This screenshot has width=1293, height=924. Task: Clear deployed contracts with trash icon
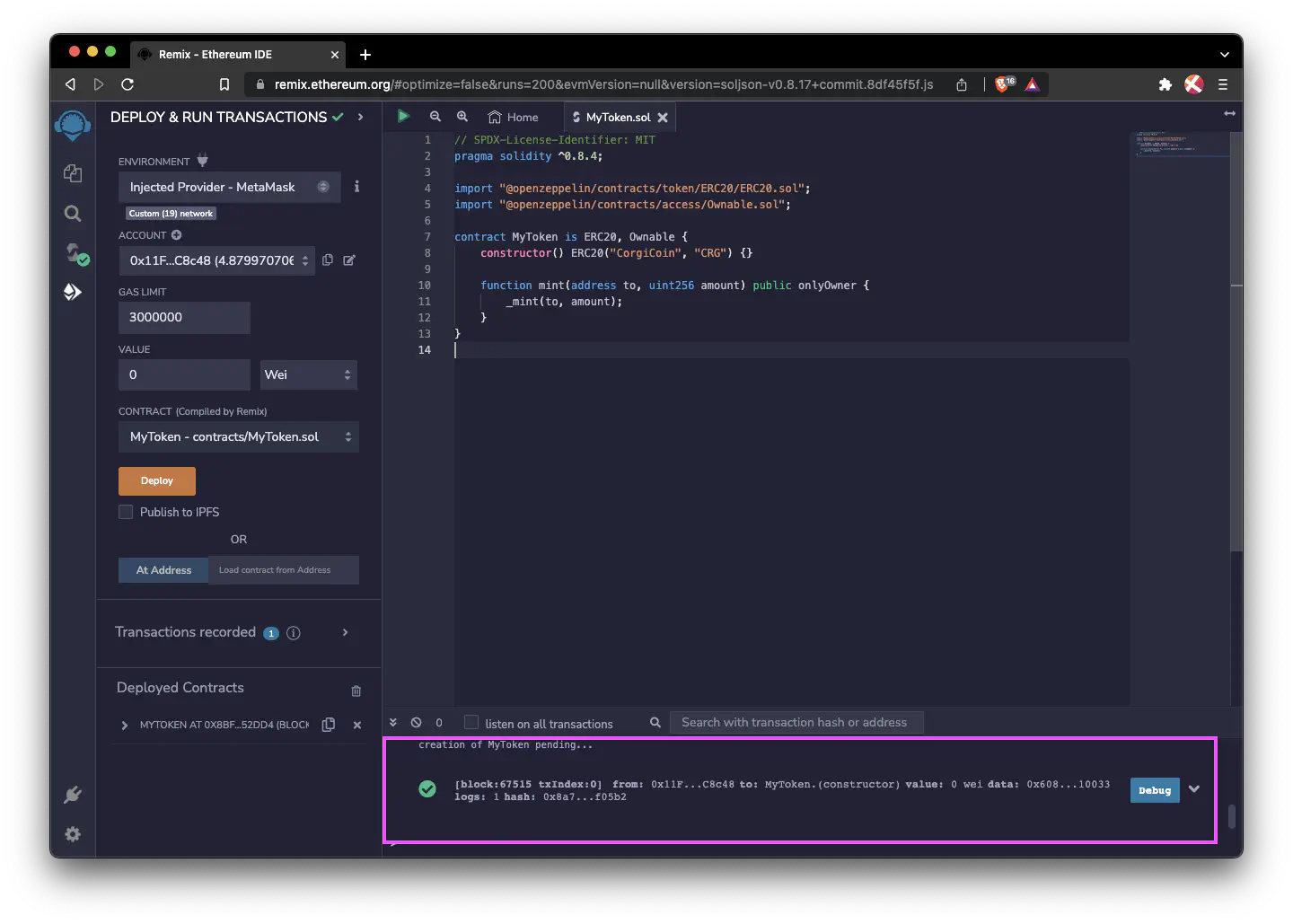(356, 691)
